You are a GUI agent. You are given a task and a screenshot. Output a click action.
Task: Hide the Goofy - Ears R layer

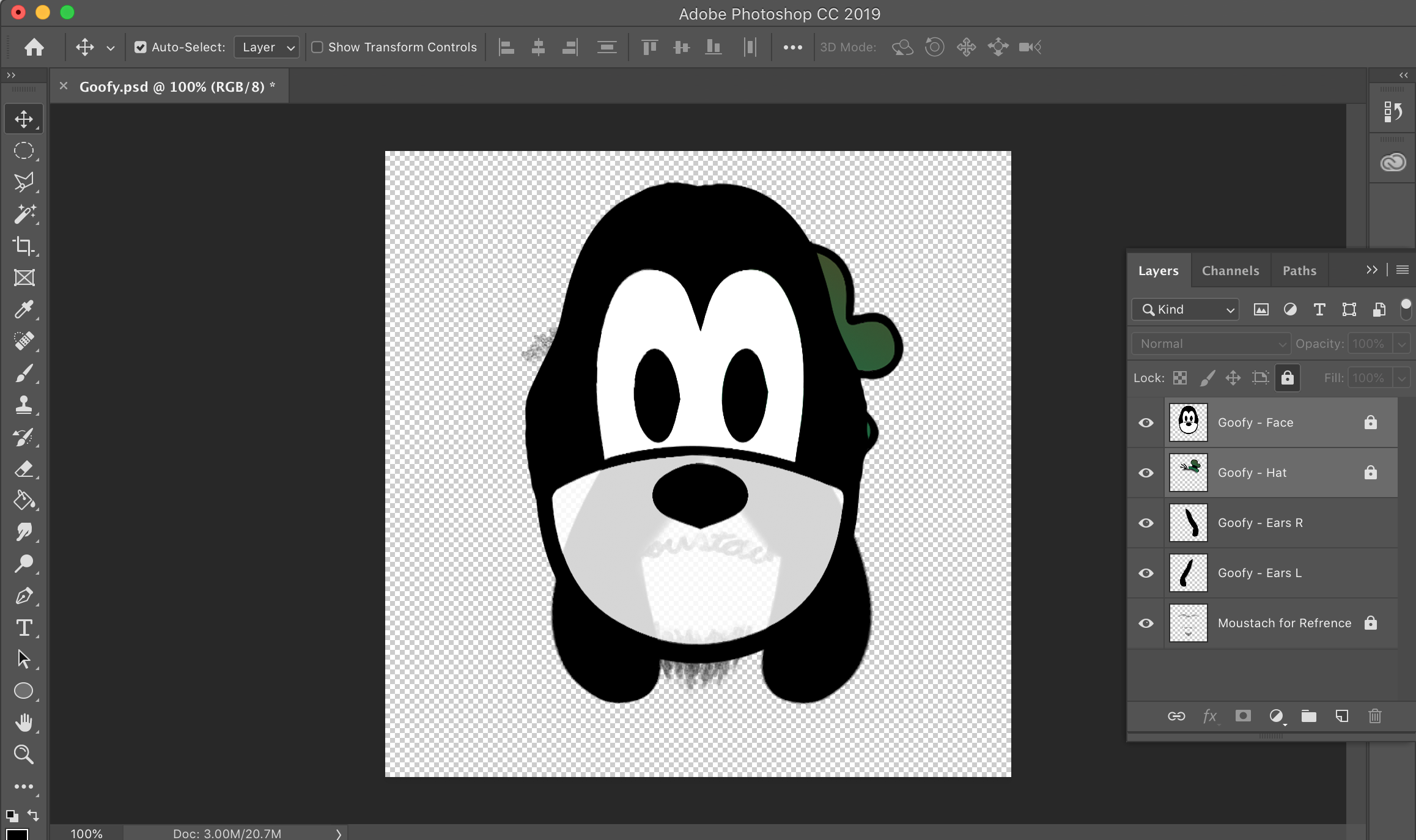point(1146,523)
